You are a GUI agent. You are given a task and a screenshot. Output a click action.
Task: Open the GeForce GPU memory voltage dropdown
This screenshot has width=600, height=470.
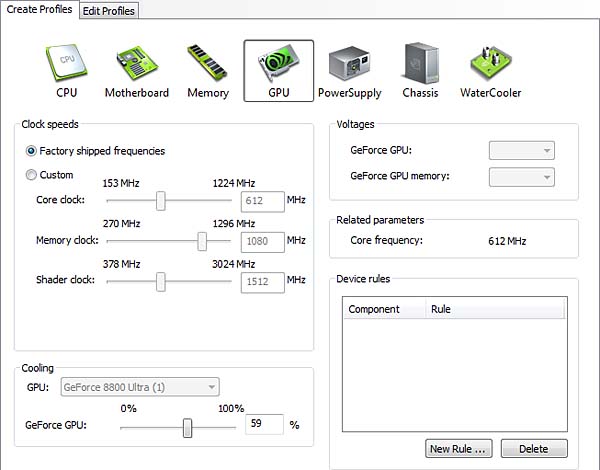[x=522, y=177]
